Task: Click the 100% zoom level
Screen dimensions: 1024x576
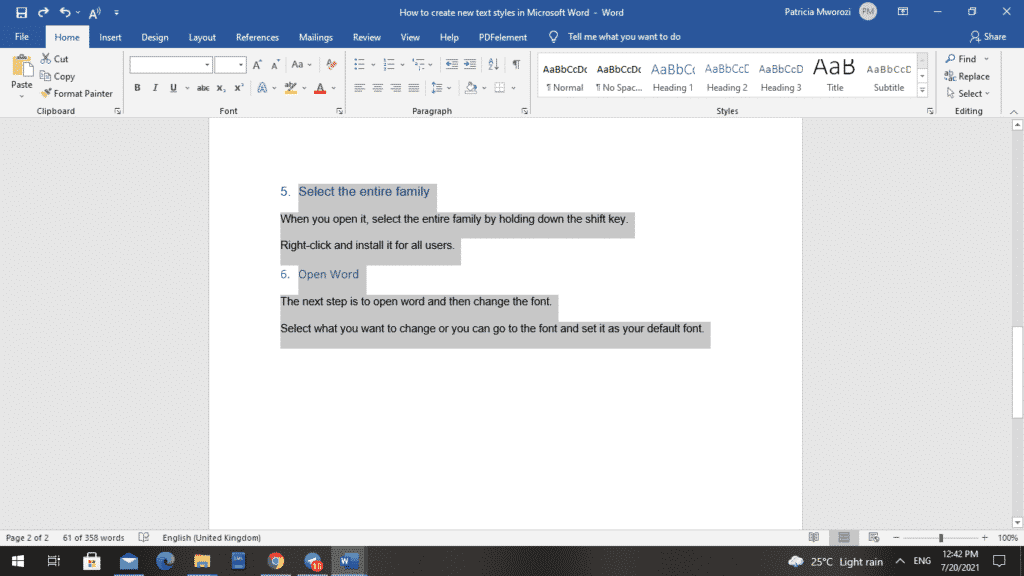Action: pos(1008,537)
